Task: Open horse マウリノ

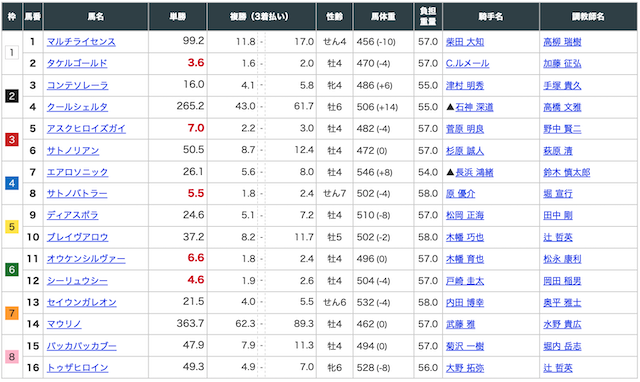Action: click(x=64, y=324)
